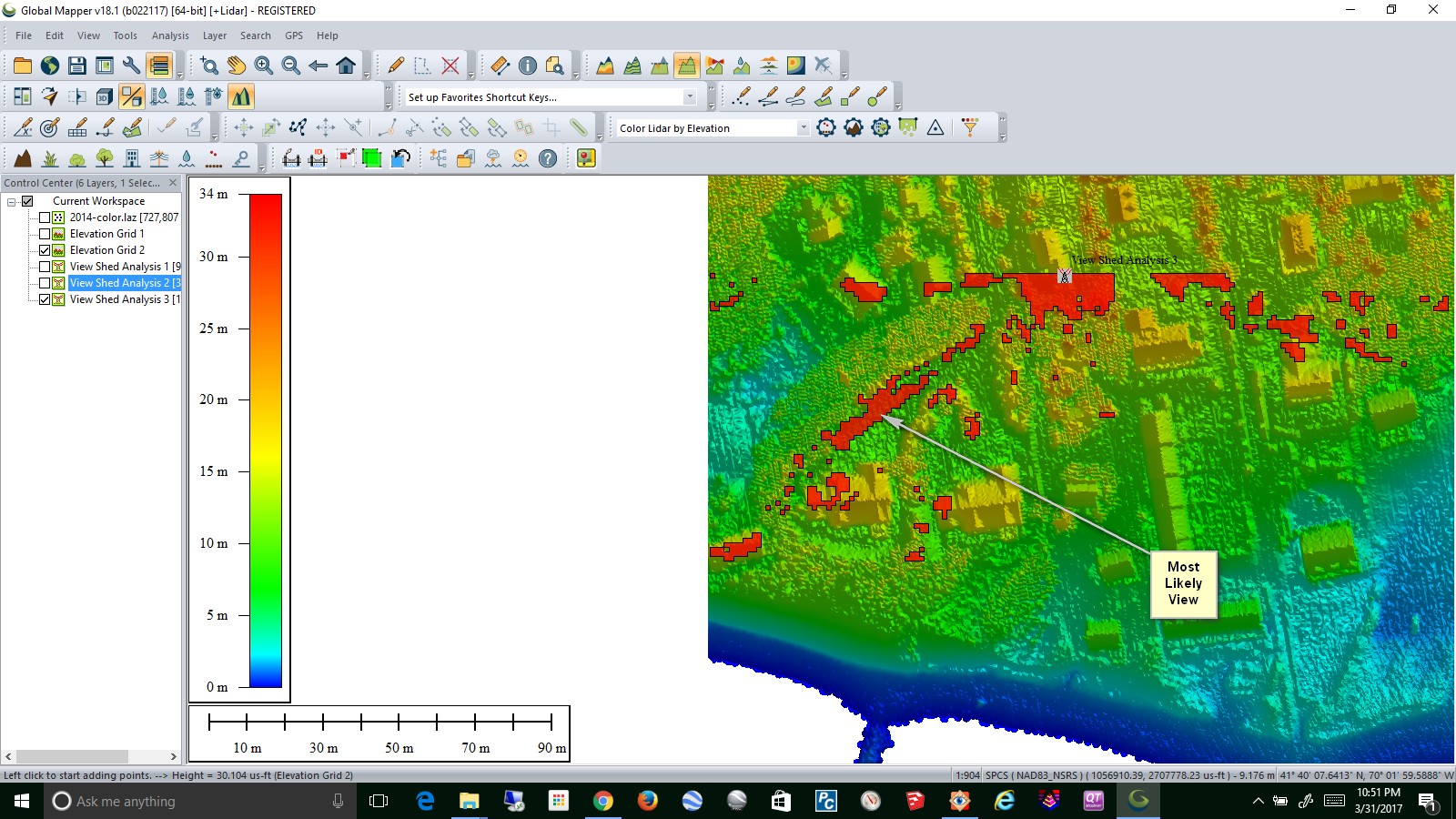
Task: Open the Analysis menu
Action: pos(170,35)
